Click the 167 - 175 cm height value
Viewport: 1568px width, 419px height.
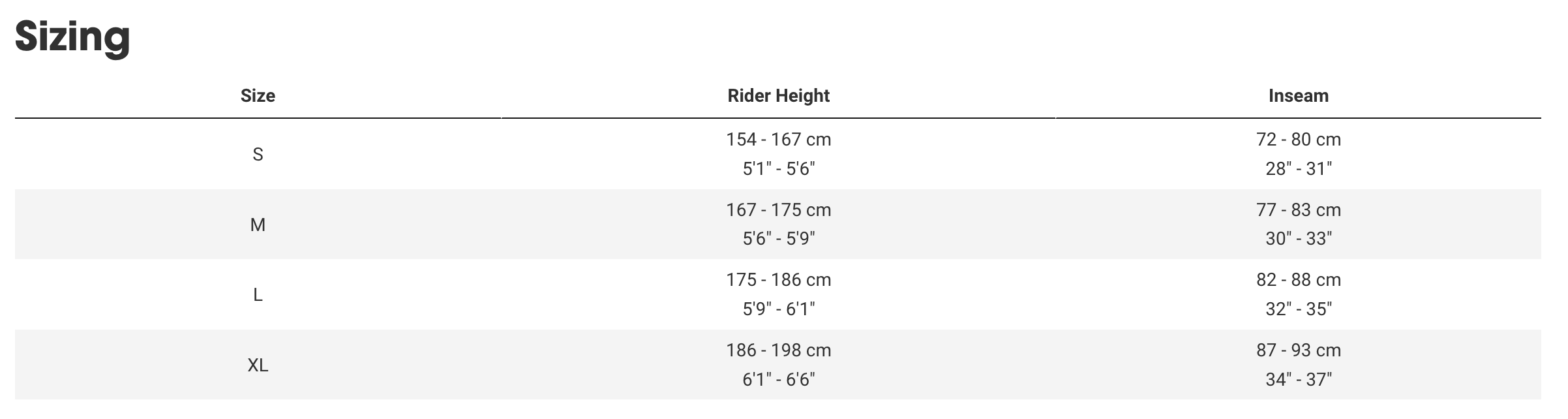click(778, 210)
